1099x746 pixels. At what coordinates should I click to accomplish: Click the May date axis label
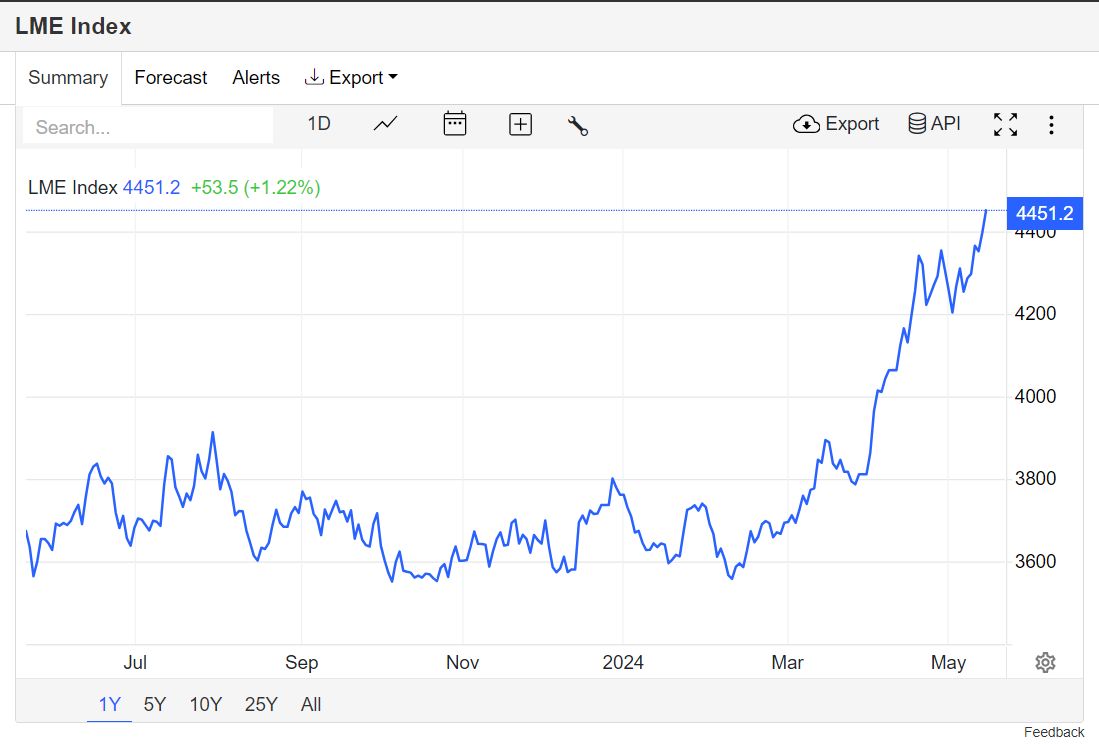(x=948, y=663)
